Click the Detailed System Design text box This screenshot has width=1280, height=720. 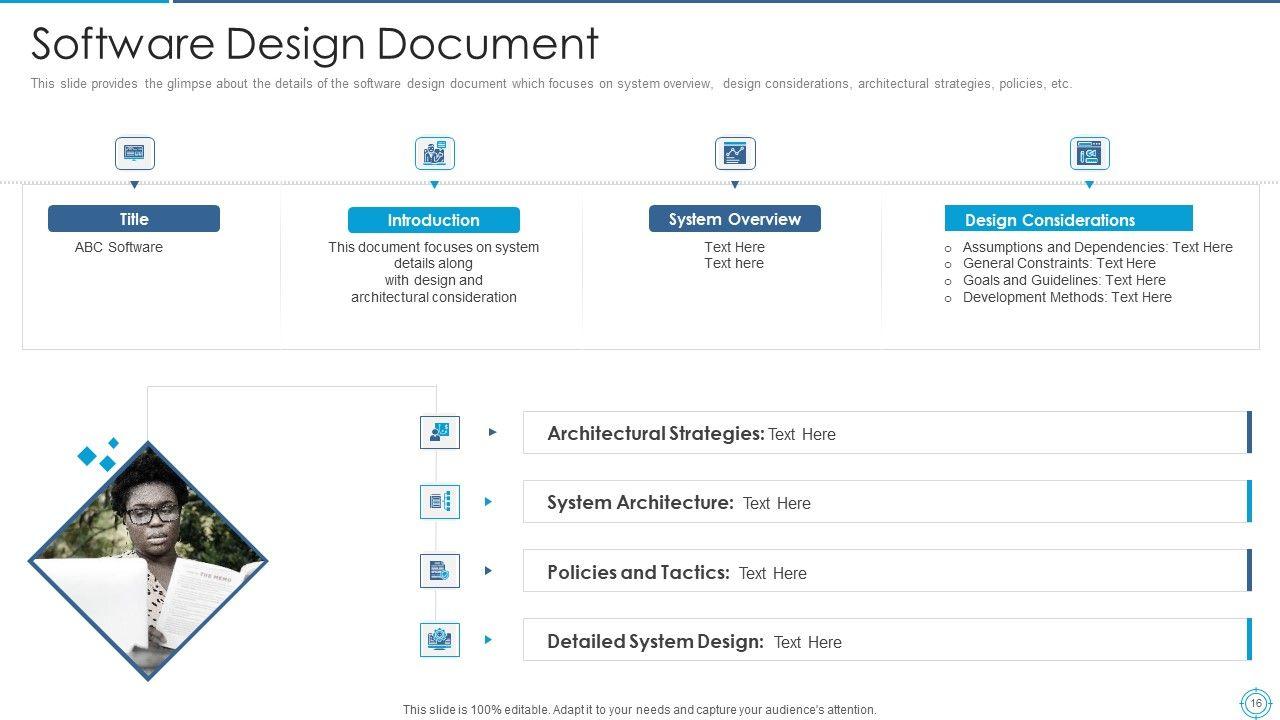point(885,641)
